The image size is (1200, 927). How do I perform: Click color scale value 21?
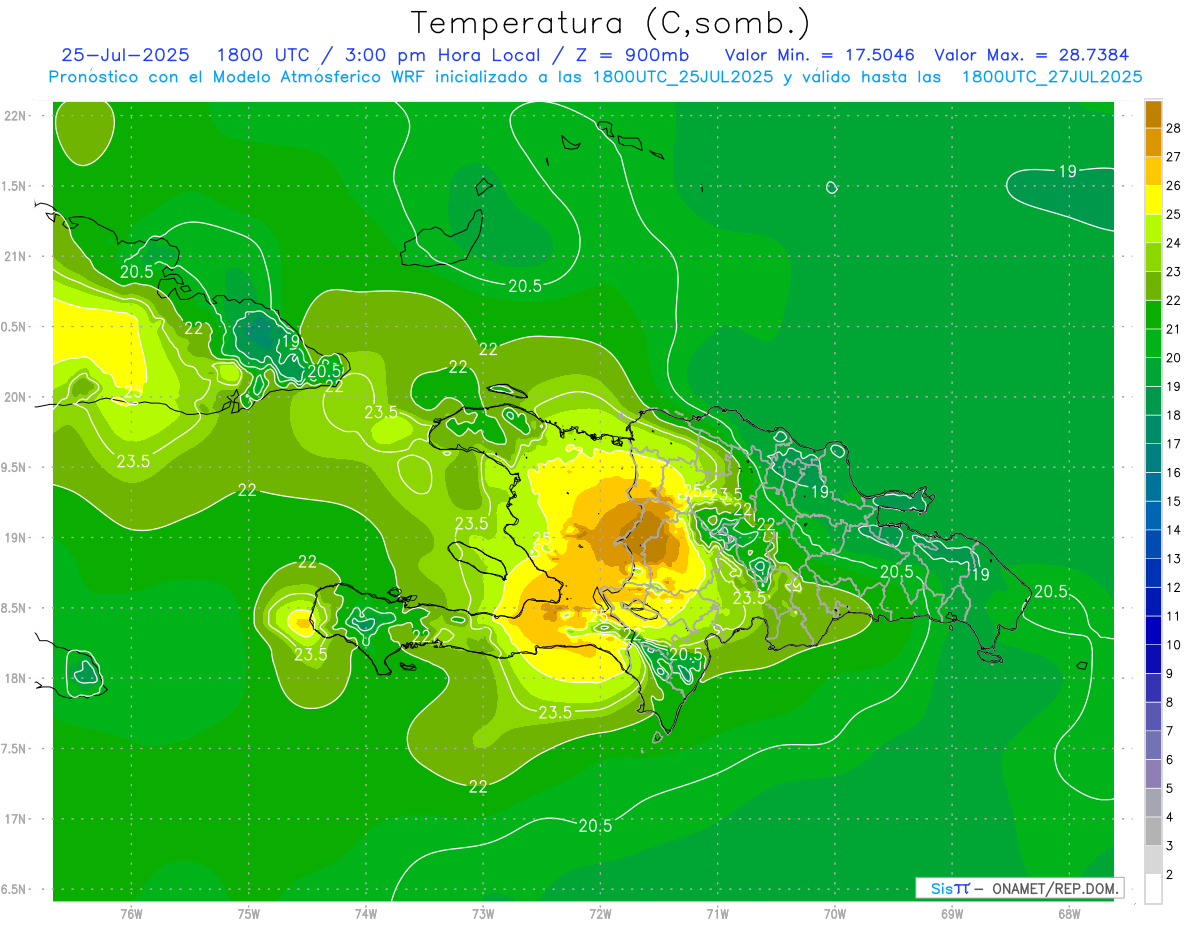(x=1174, y=329)
